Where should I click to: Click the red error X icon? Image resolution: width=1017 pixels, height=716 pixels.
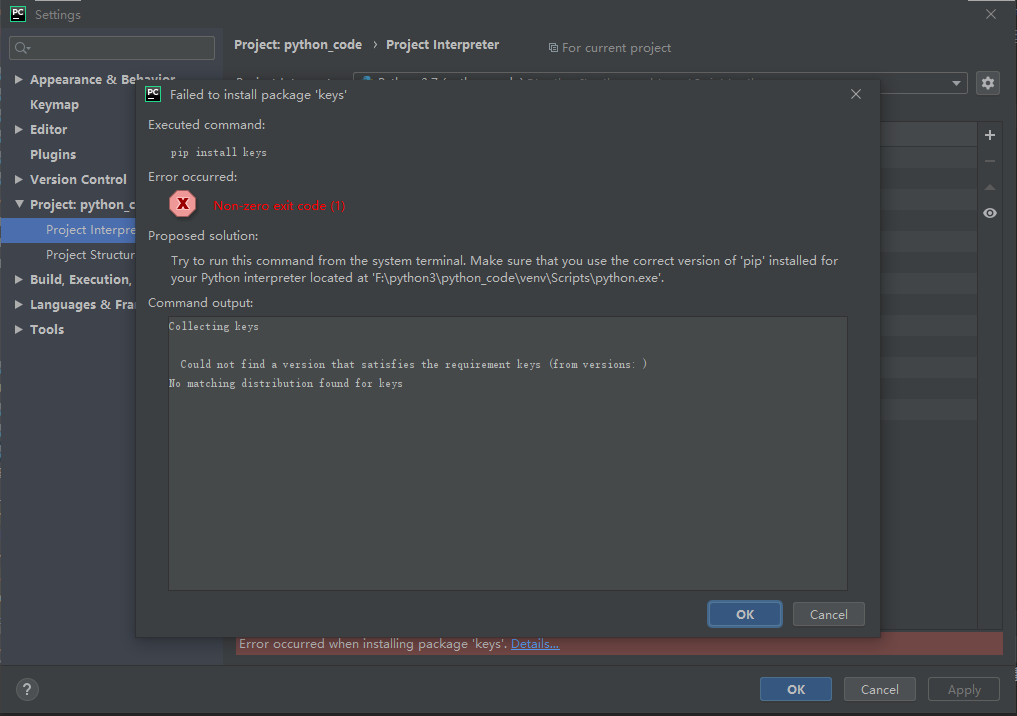[182, 204]
